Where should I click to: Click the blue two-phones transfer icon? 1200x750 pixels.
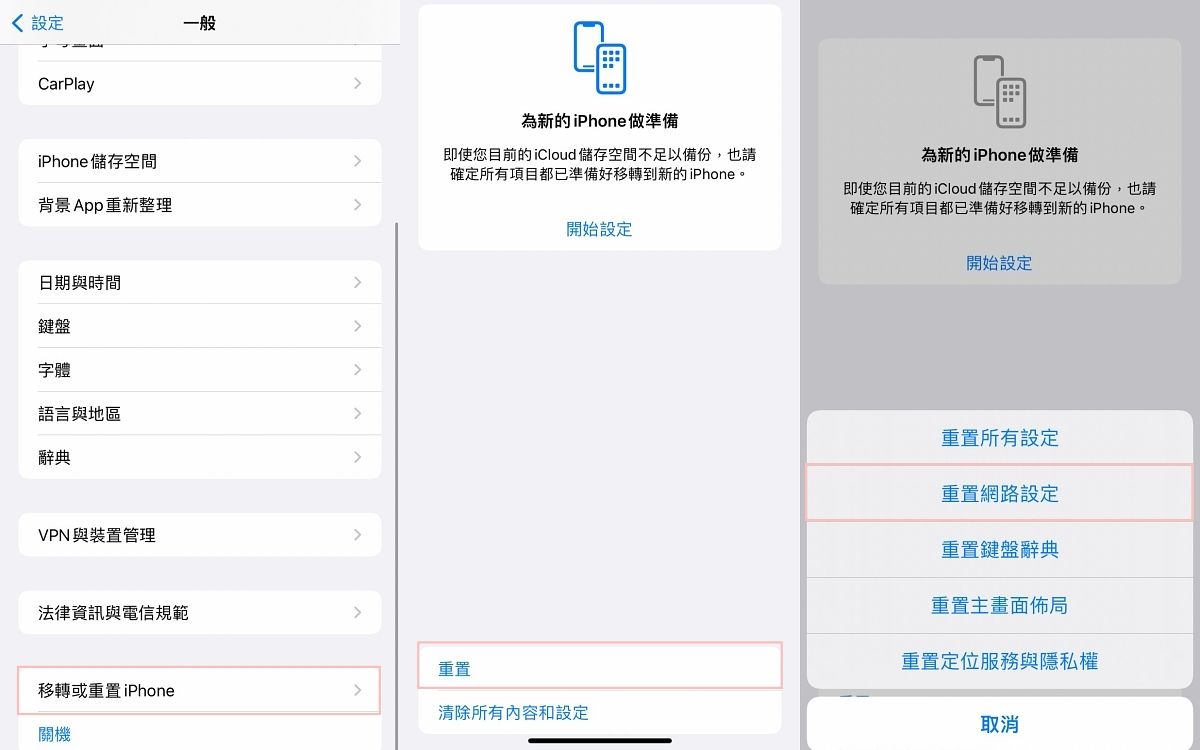click(x=599, y=60)
